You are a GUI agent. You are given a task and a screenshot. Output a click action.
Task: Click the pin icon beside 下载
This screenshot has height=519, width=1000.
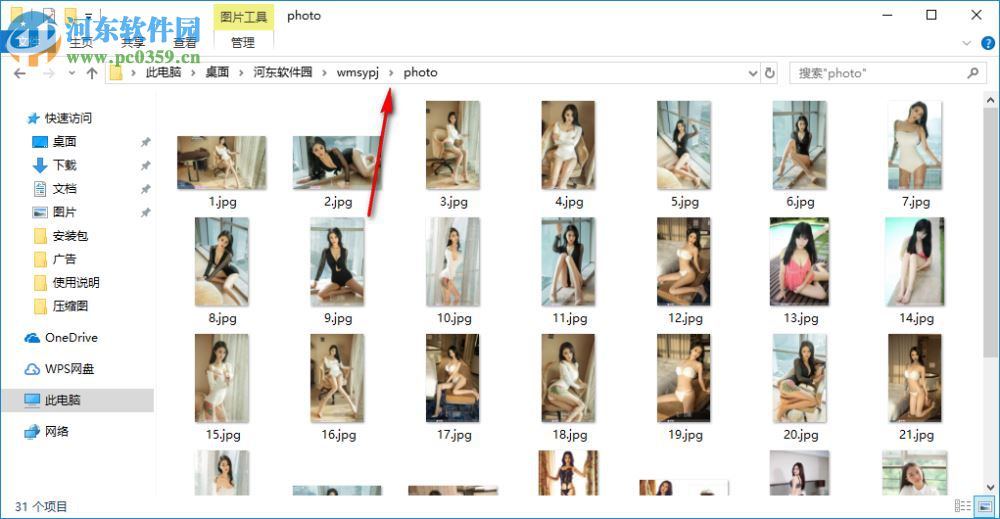145,166
